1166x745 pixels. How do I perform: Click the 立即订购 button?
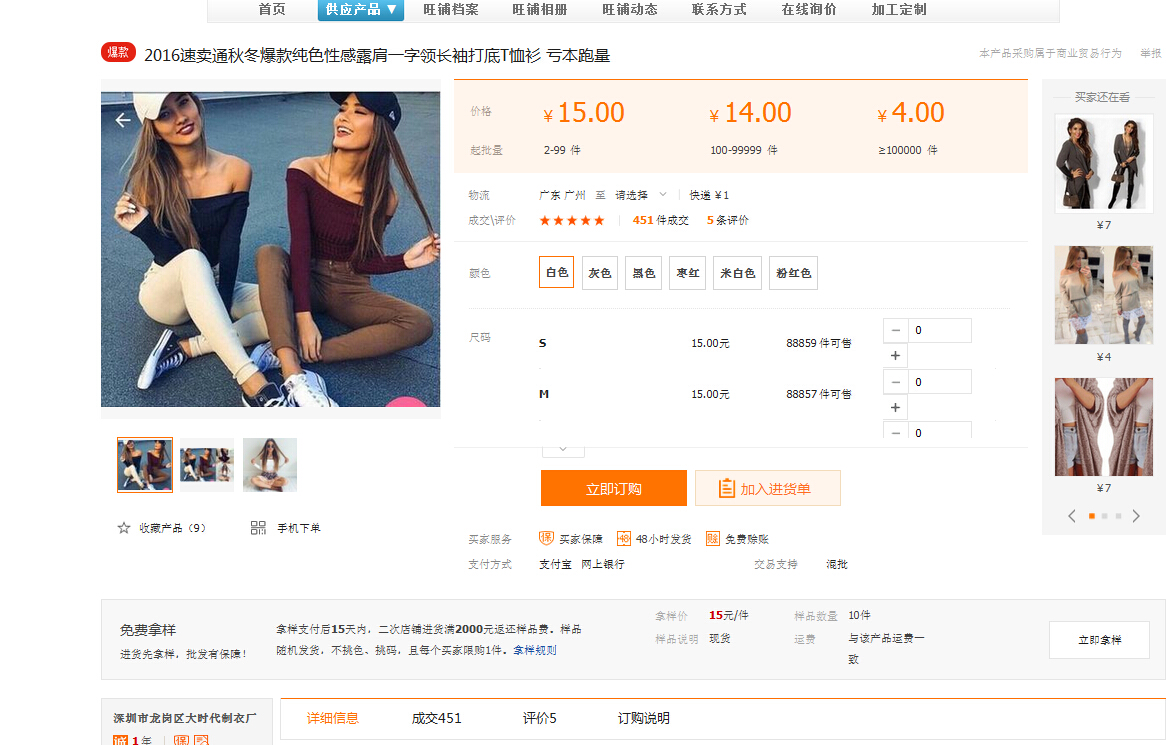point(614,489)
